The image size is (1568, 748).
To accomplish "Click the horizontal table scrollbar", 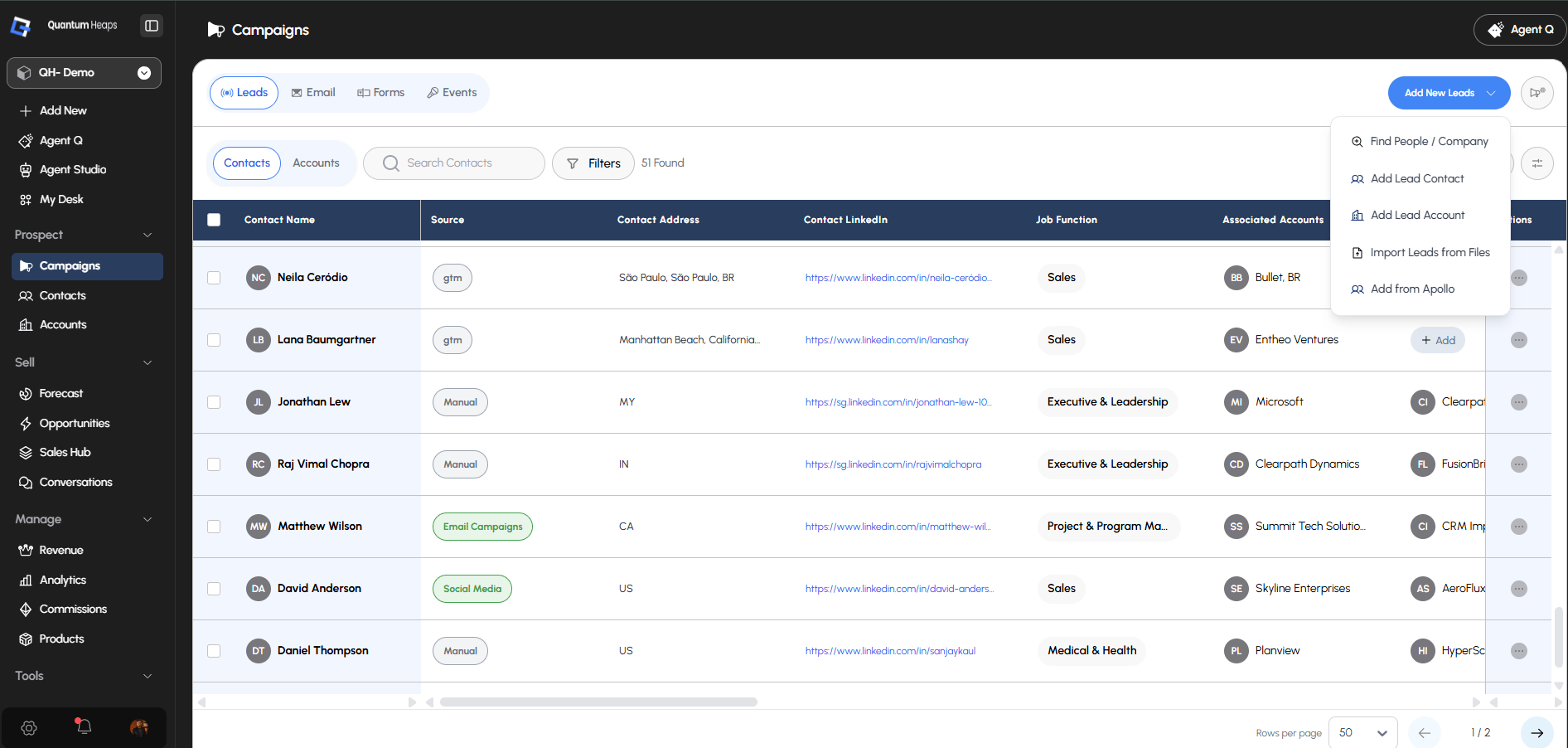I will tap(598, 702).
